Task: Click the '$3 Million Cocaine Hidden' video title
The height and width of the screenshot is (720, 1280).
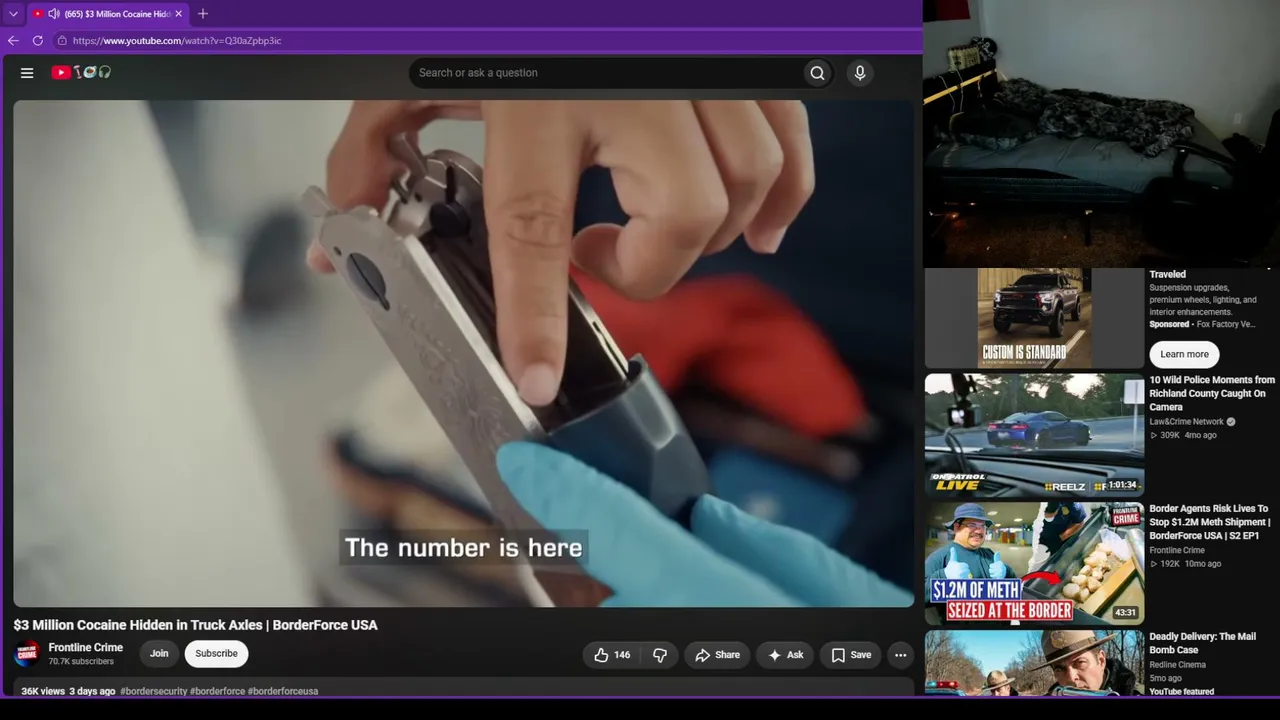Action: point(196,625)
